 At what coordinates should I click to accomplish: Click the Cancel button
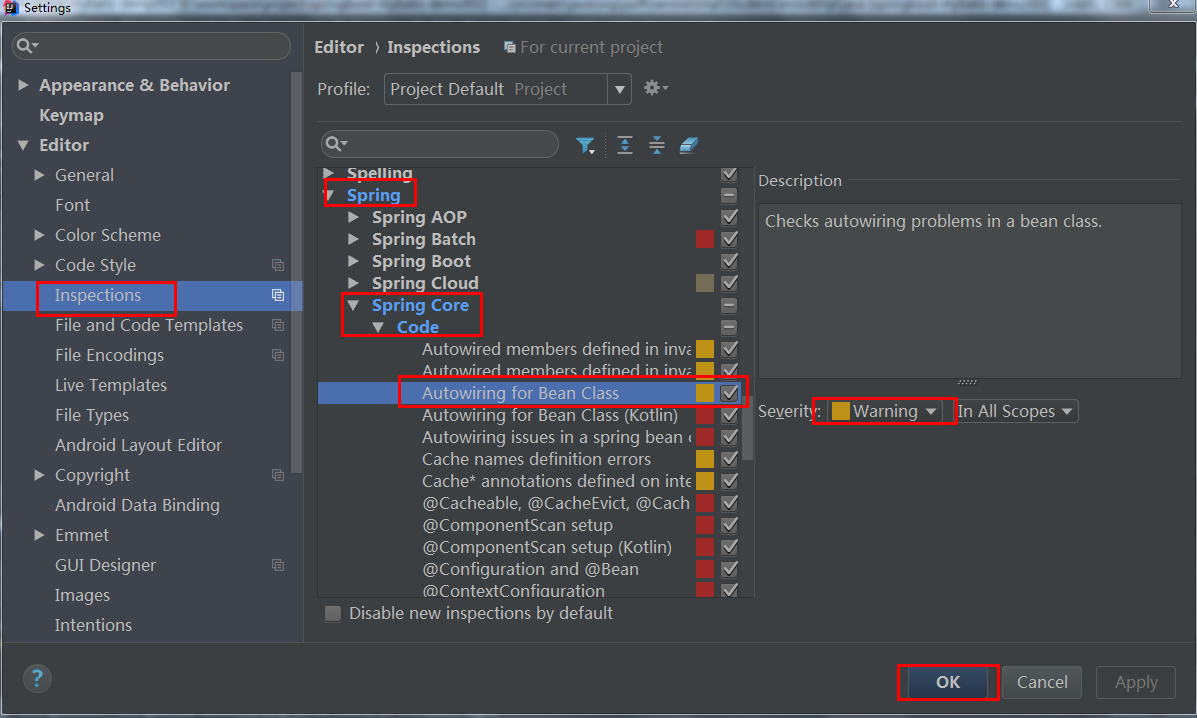coord(1041,682)
